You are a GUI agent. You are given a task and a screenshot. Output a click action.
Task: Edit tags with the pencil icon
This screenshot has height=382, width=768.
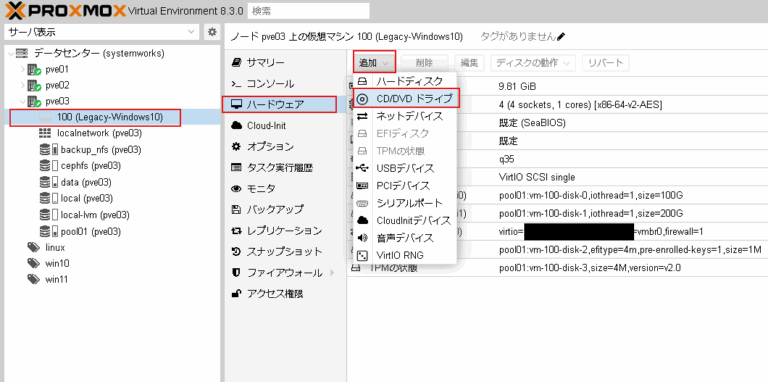click(x=561, y=37)
